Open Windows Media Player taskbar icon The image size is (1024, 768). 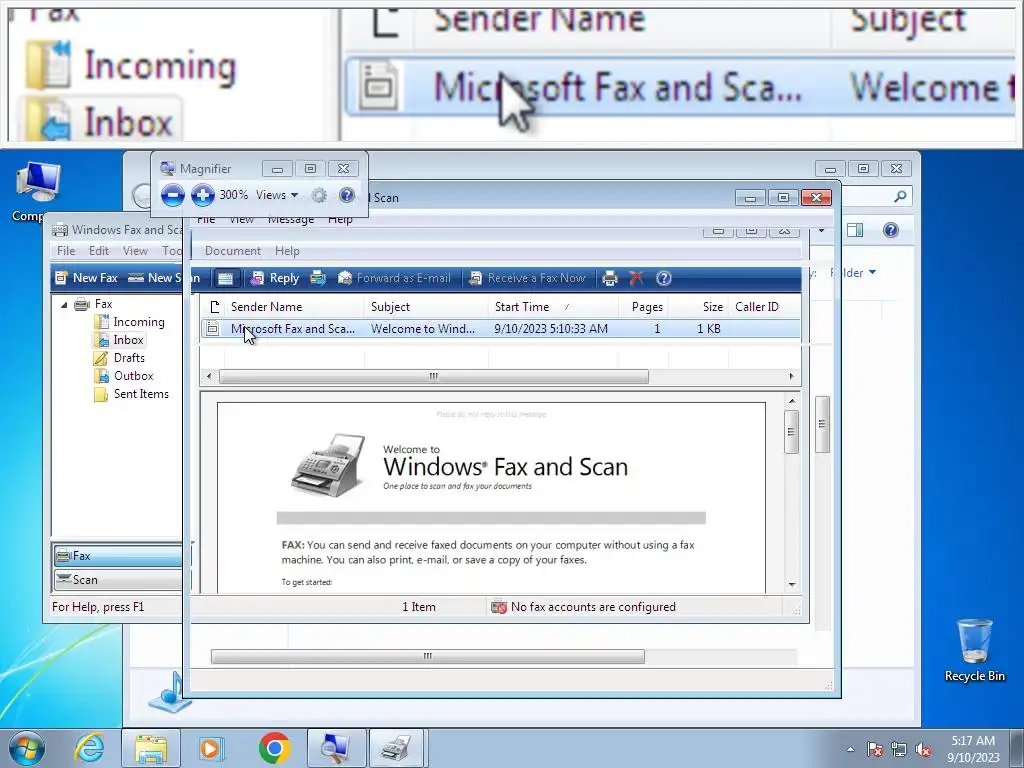point(211,748)
